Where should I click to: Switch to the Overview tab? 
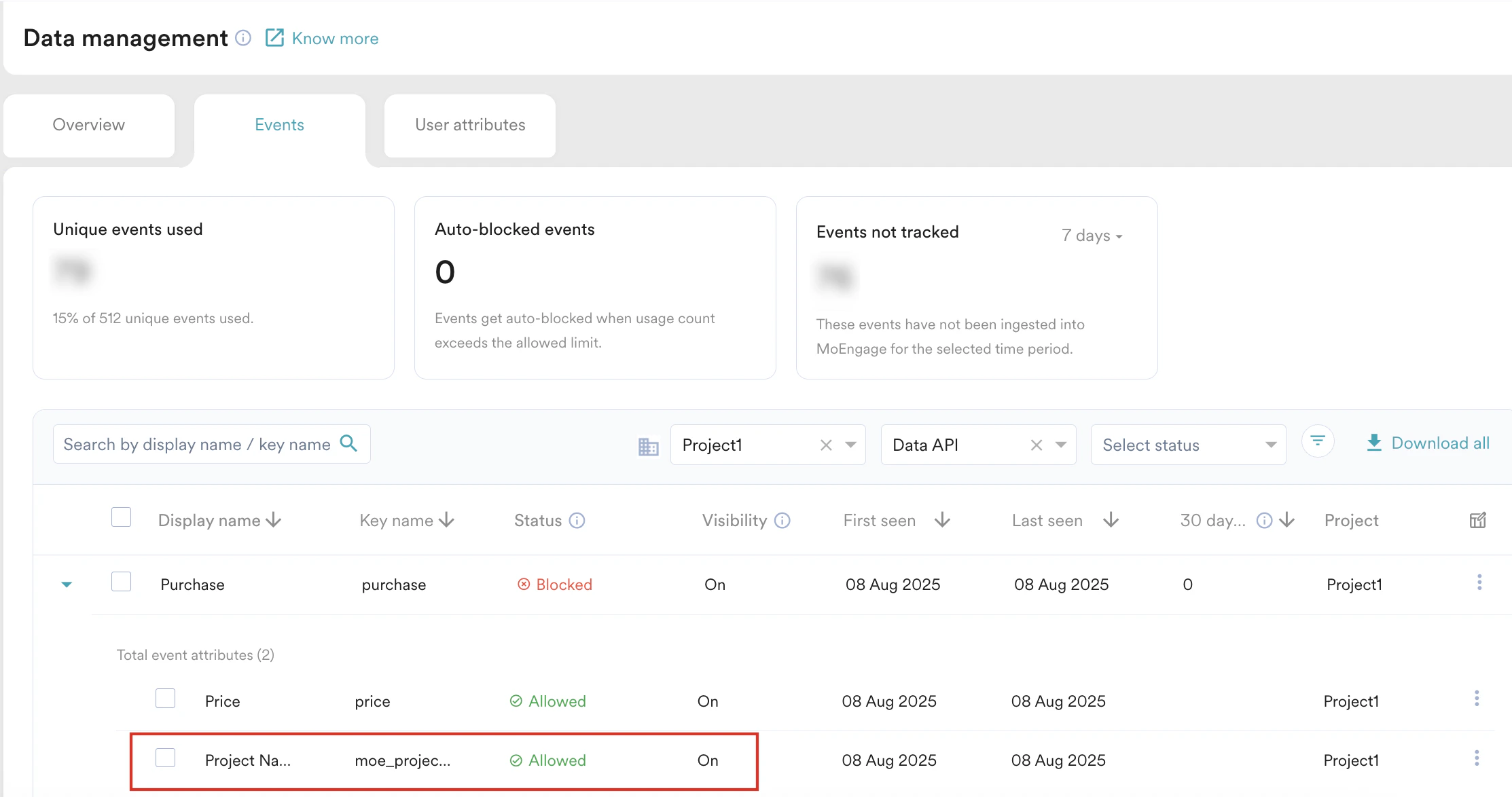[89, 125]
